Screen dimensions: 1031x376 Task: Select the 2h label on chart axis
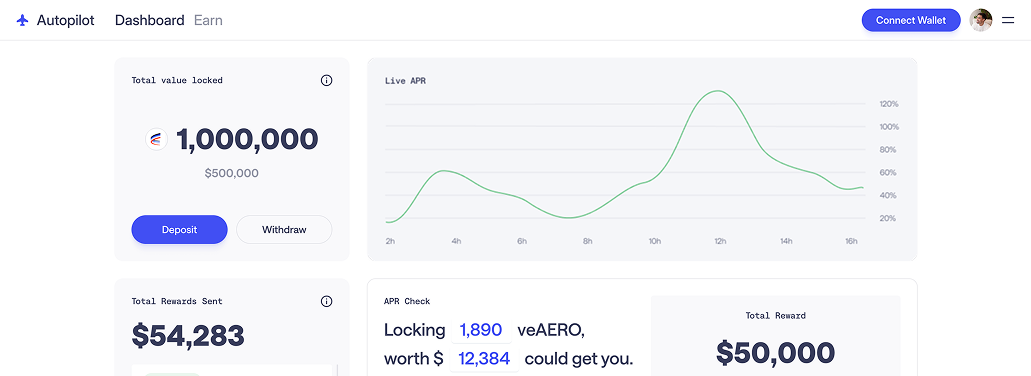[391, 241]
